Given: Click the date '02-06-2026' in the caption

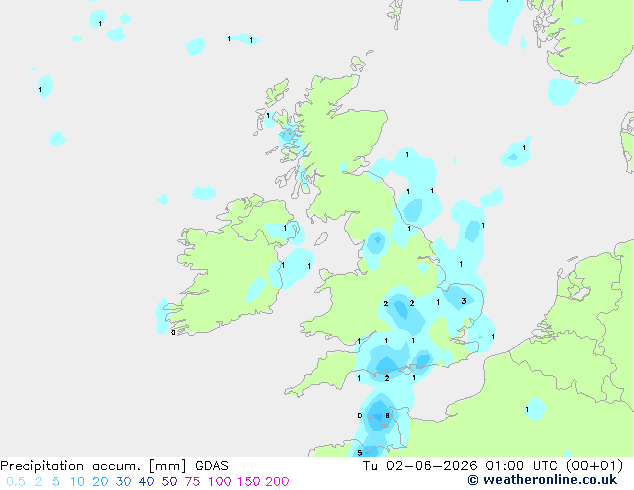Looking at the screenshot, I should [x=431, y=466].
